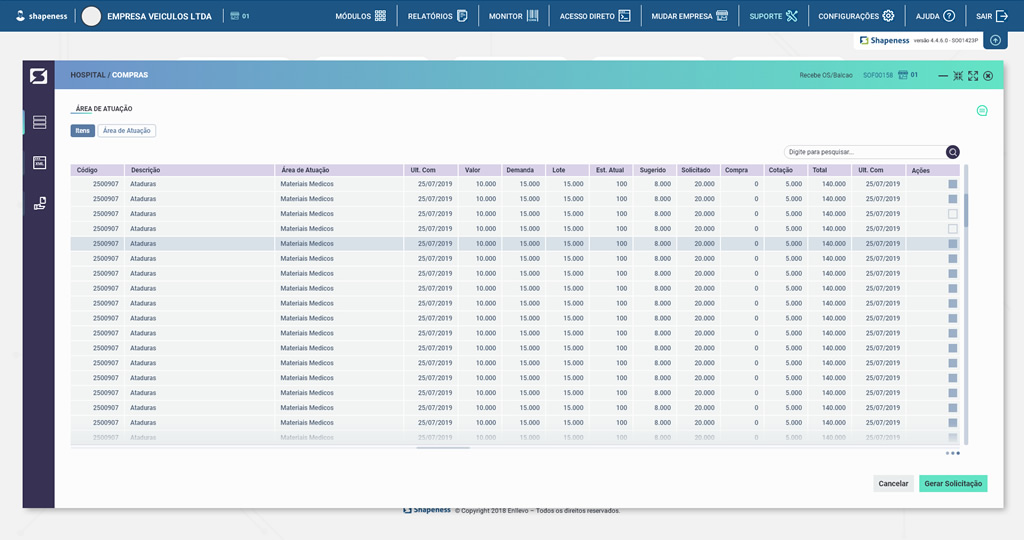Minimize the Compras window
This screenshot has width=1024, height=540.
(x=943, y=76)
